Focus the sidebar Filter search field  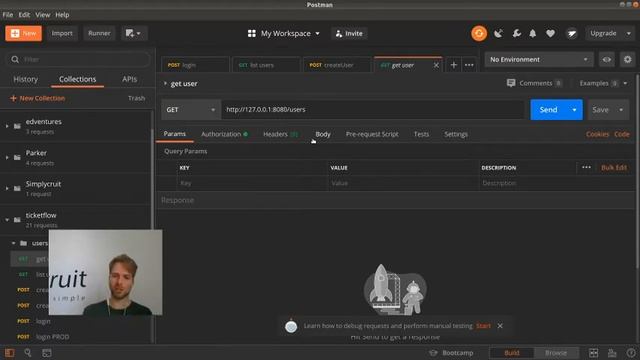click(x=78, y=60)
